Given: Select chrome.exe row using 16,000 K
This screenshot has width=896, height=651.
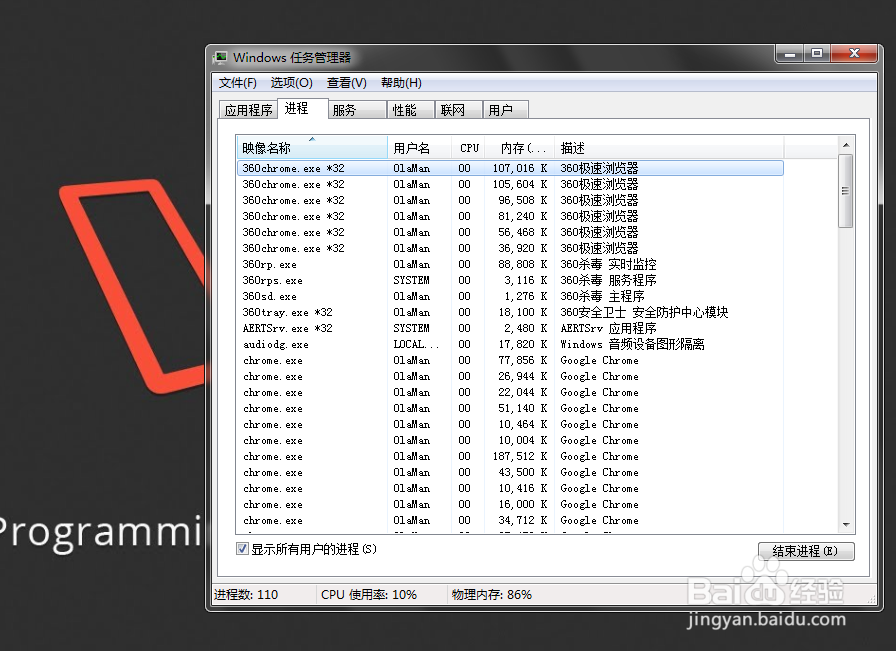Looking at the screenshot, I should click(x=510, y=504).
